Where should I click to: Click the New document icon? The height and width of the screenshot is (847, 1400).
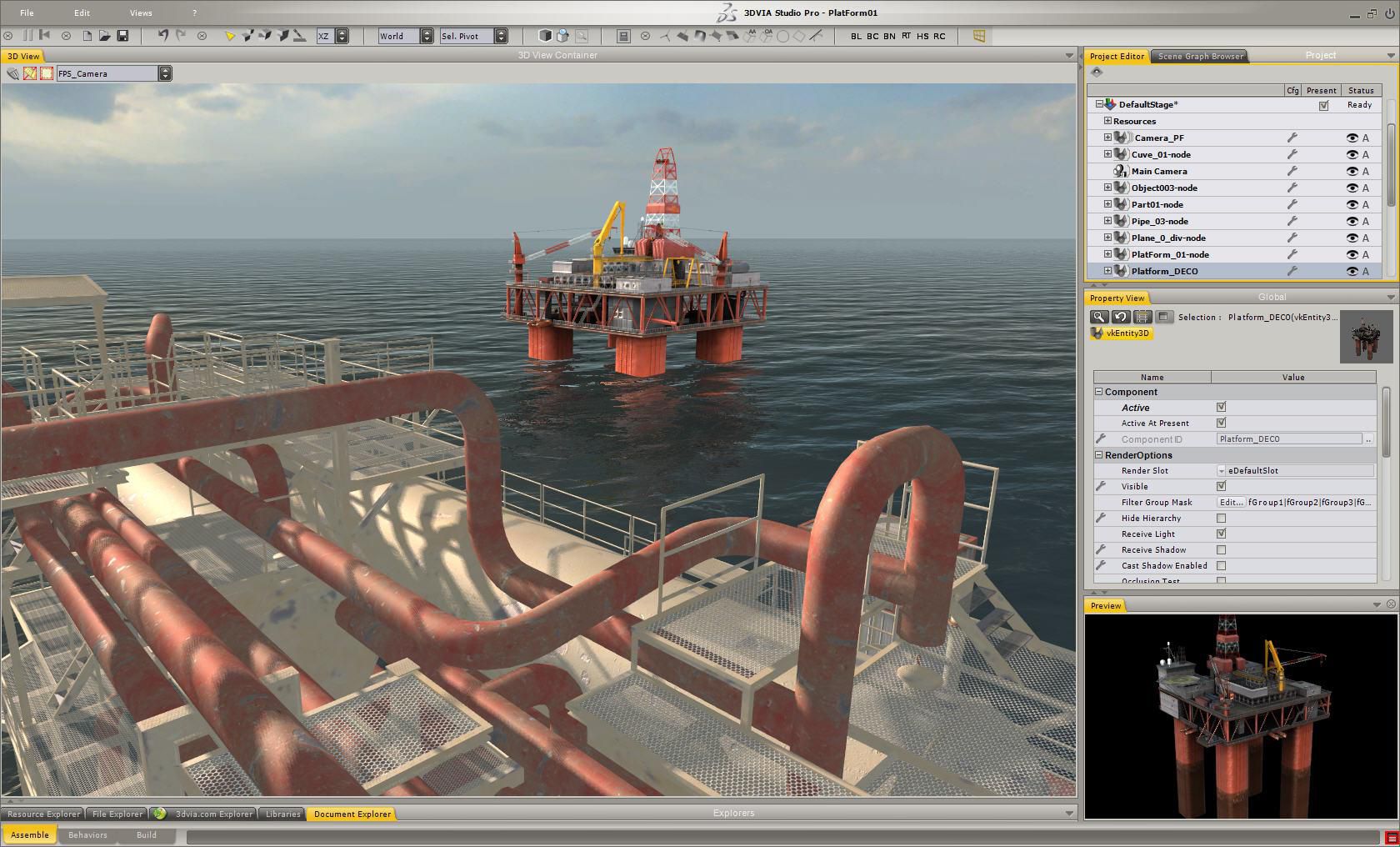(87, 36)
